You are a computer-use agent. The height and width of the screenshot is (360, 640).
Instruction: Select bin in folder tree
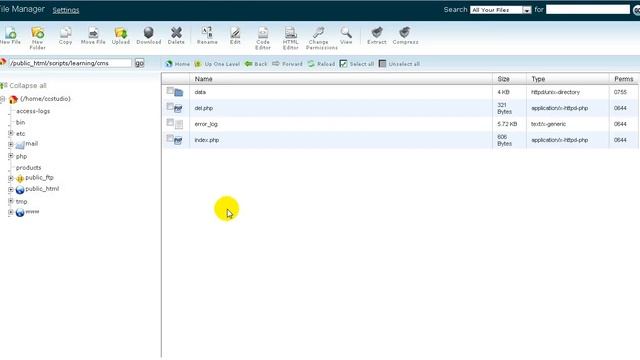click(x=20, y=122)
